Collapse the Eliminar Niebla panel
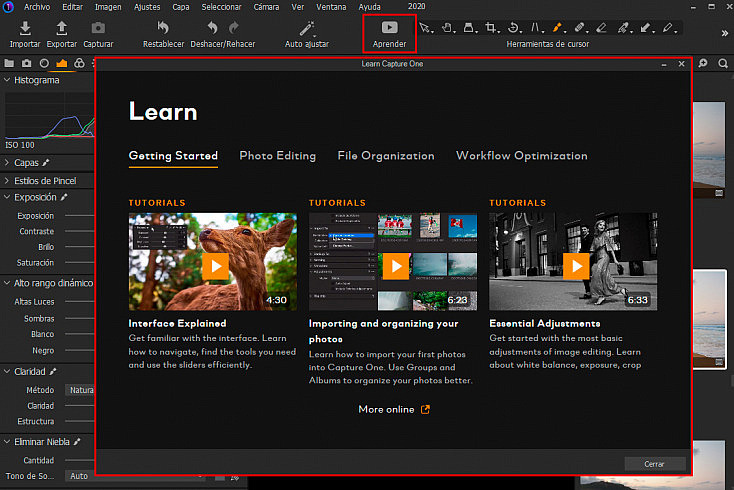734x490 pixels. [7, 441]
